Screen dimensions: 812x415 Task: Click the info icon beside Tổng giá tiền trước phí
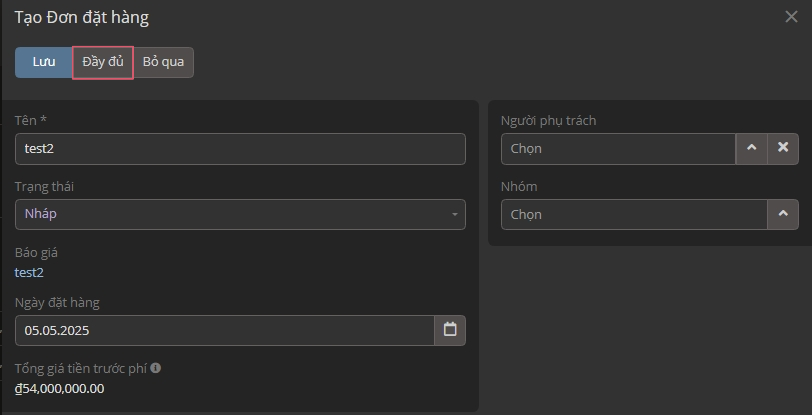[x=155, y=368]
